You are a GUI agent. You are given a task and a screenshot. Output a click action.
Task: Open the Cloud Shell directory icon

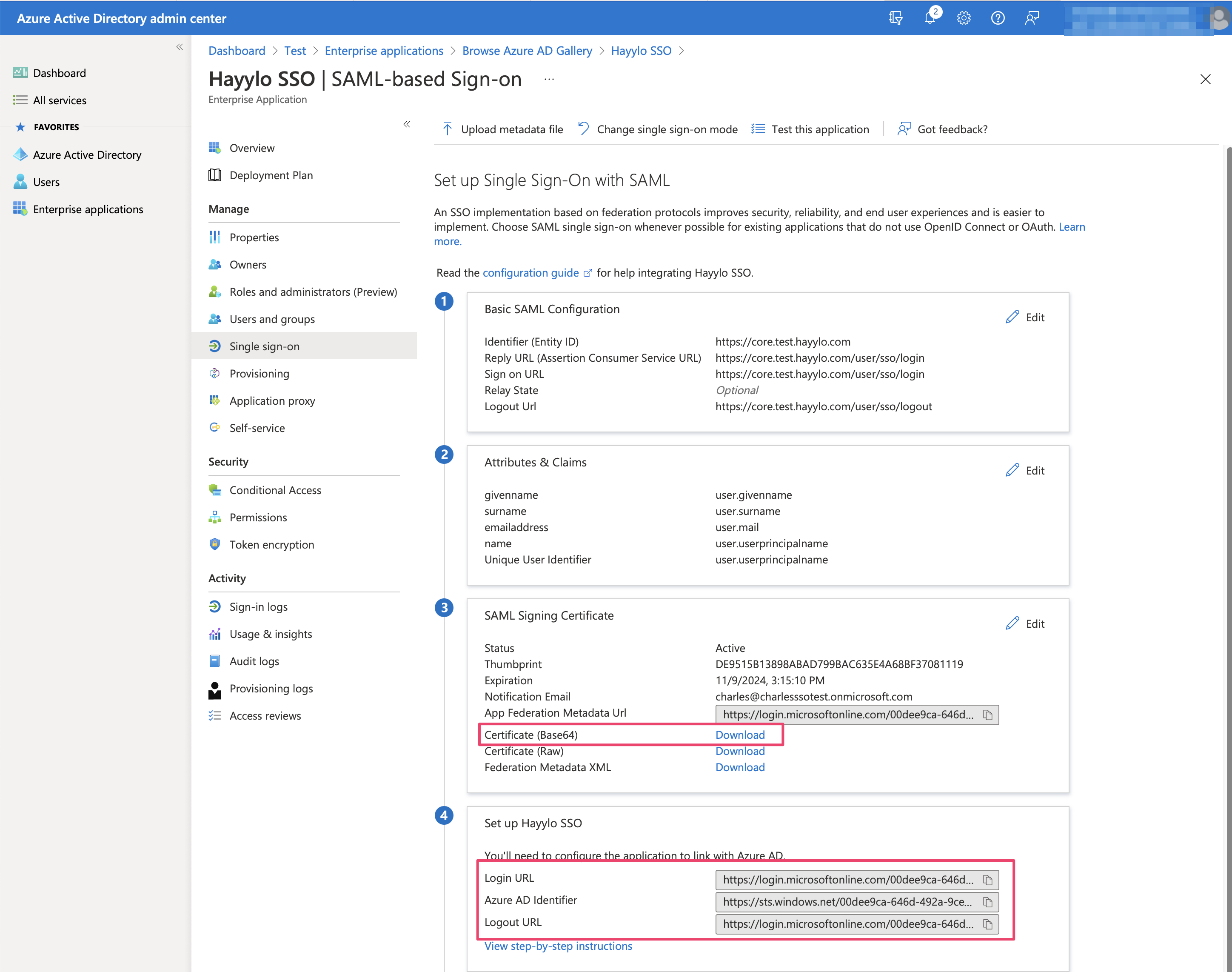tap(895, 17)
